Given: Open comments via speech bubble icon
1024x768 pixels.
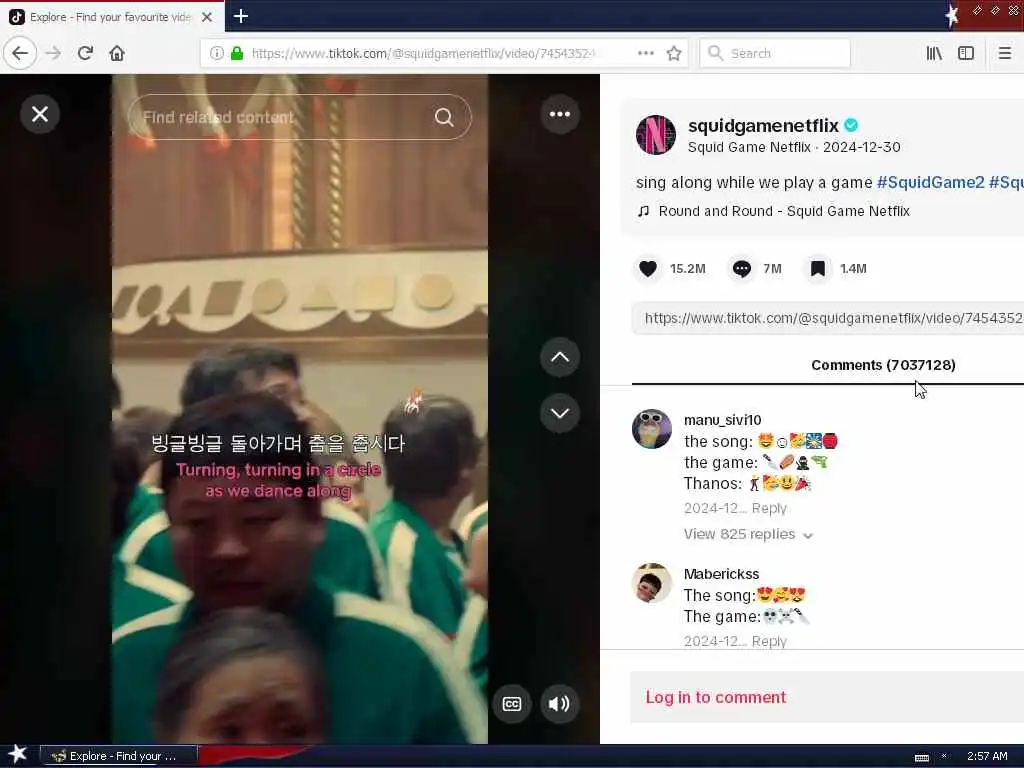Looking at the screenshot, I should tap(742, 268).
